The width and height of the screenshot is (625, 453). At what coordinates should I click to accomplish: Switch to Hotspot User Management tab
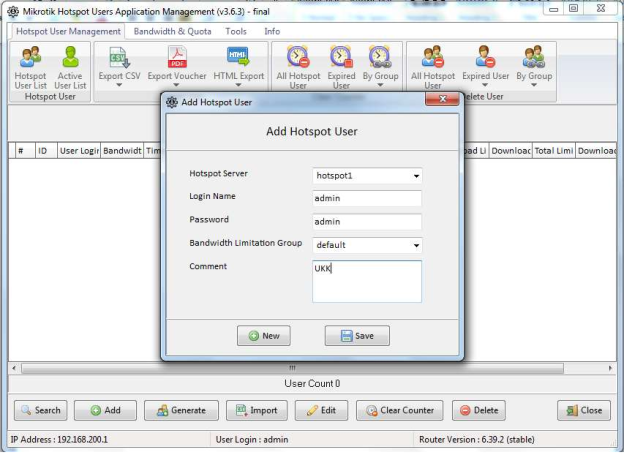coord(68,31)
